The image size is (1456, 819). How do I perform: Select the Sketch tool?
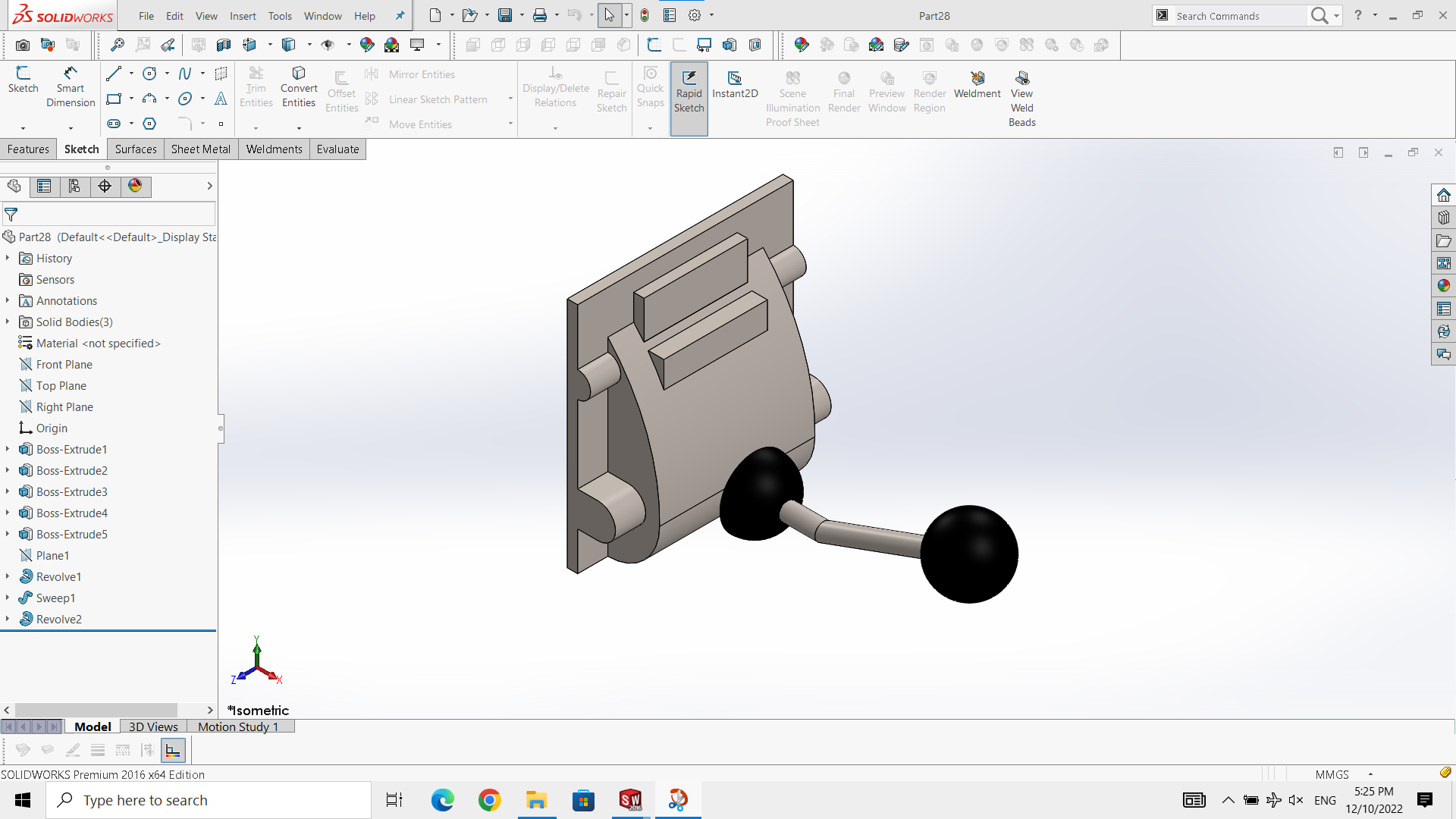click(x=23, y=80)
